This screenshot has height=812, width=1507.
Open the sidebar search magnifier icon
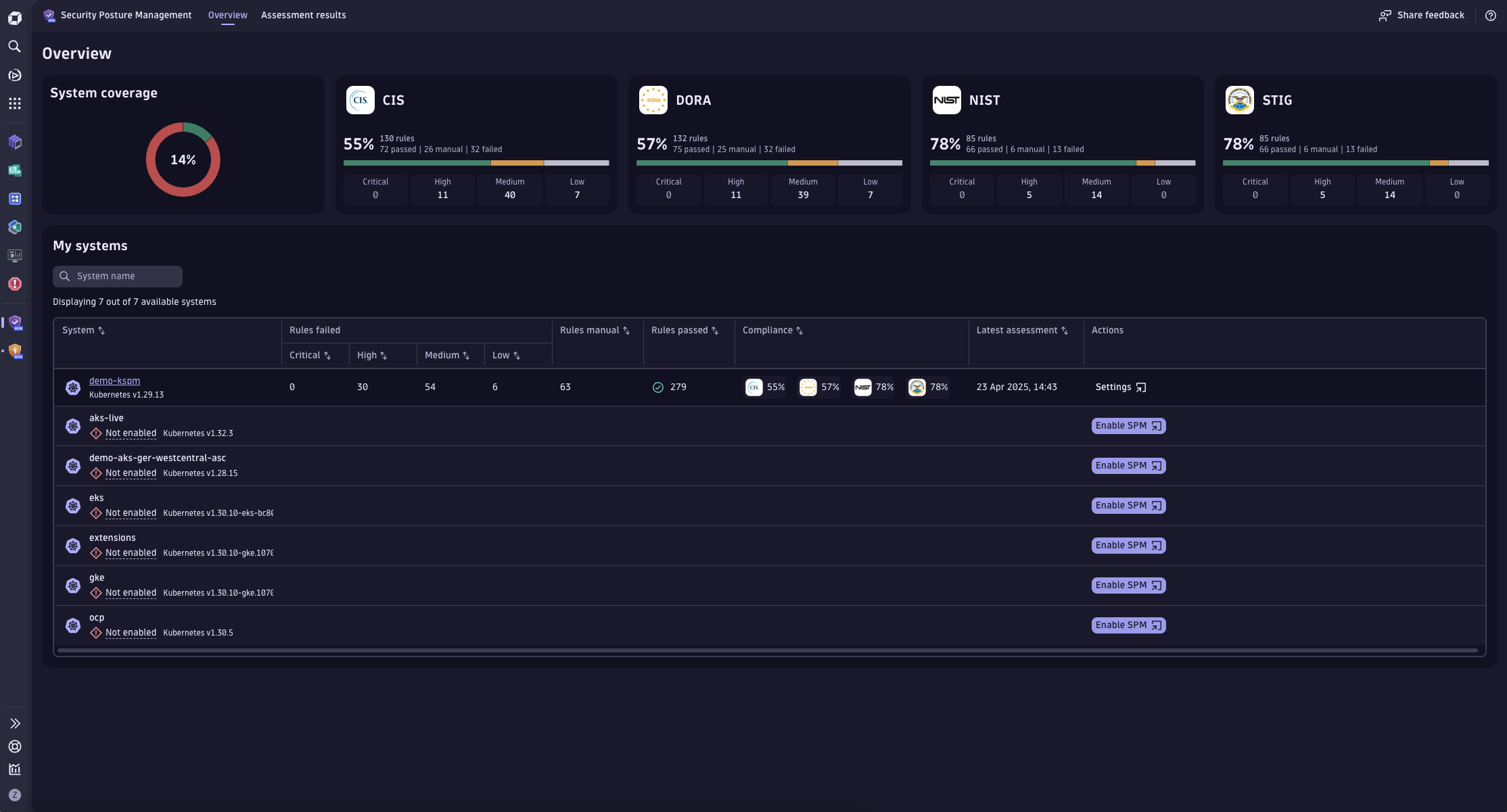(14, 47)
